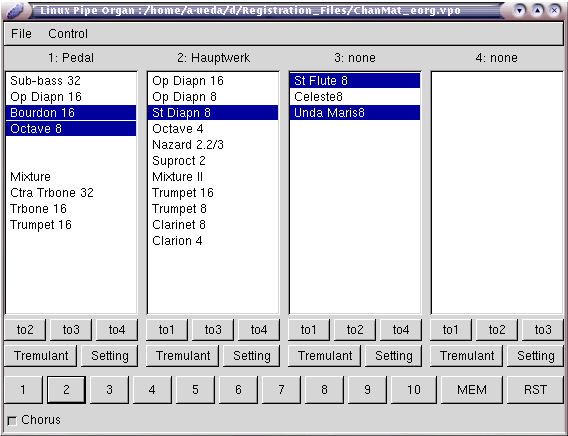Screen dimensions: 568x436
Task: Select combination preset 5
Action: 195,390
